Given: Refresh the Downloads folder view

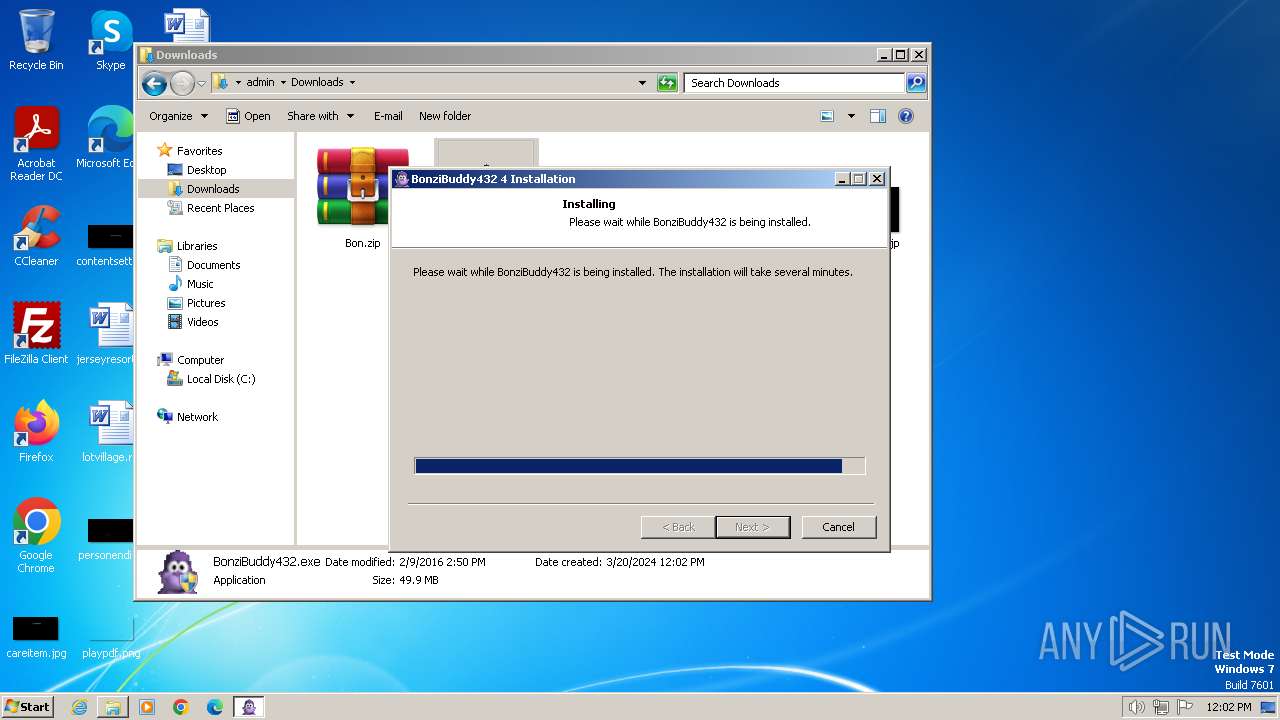Looking at the screenshot, I should (667, 83).
